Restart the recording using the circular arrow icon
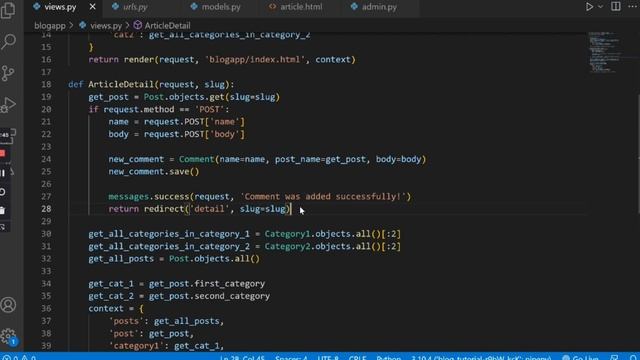The image size is (640, 360). (x=3, y=192)
